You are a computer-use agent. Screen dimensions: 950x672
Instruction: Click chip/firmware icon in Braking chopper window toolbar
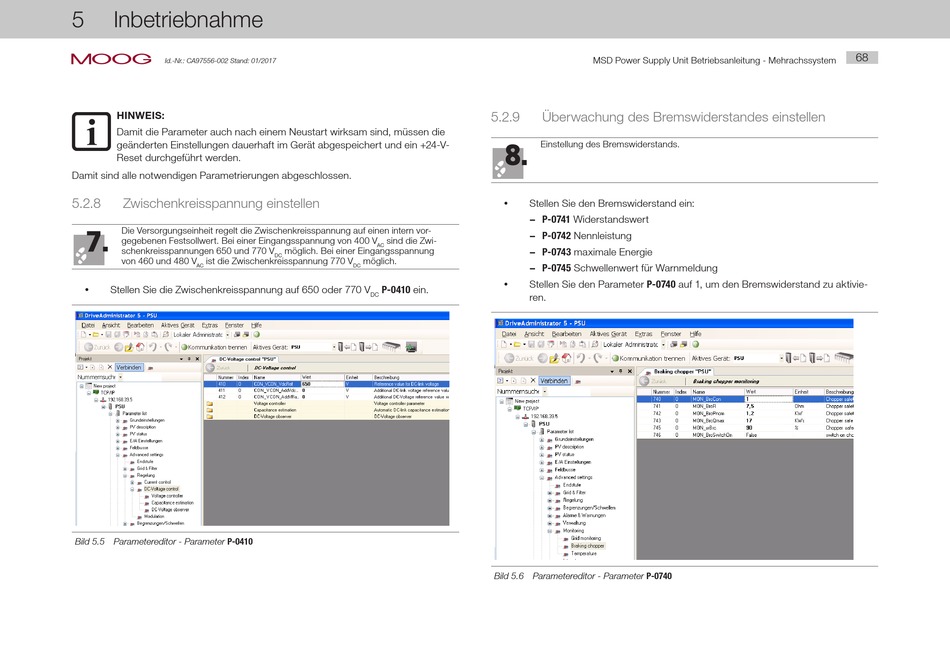point(843,358)
